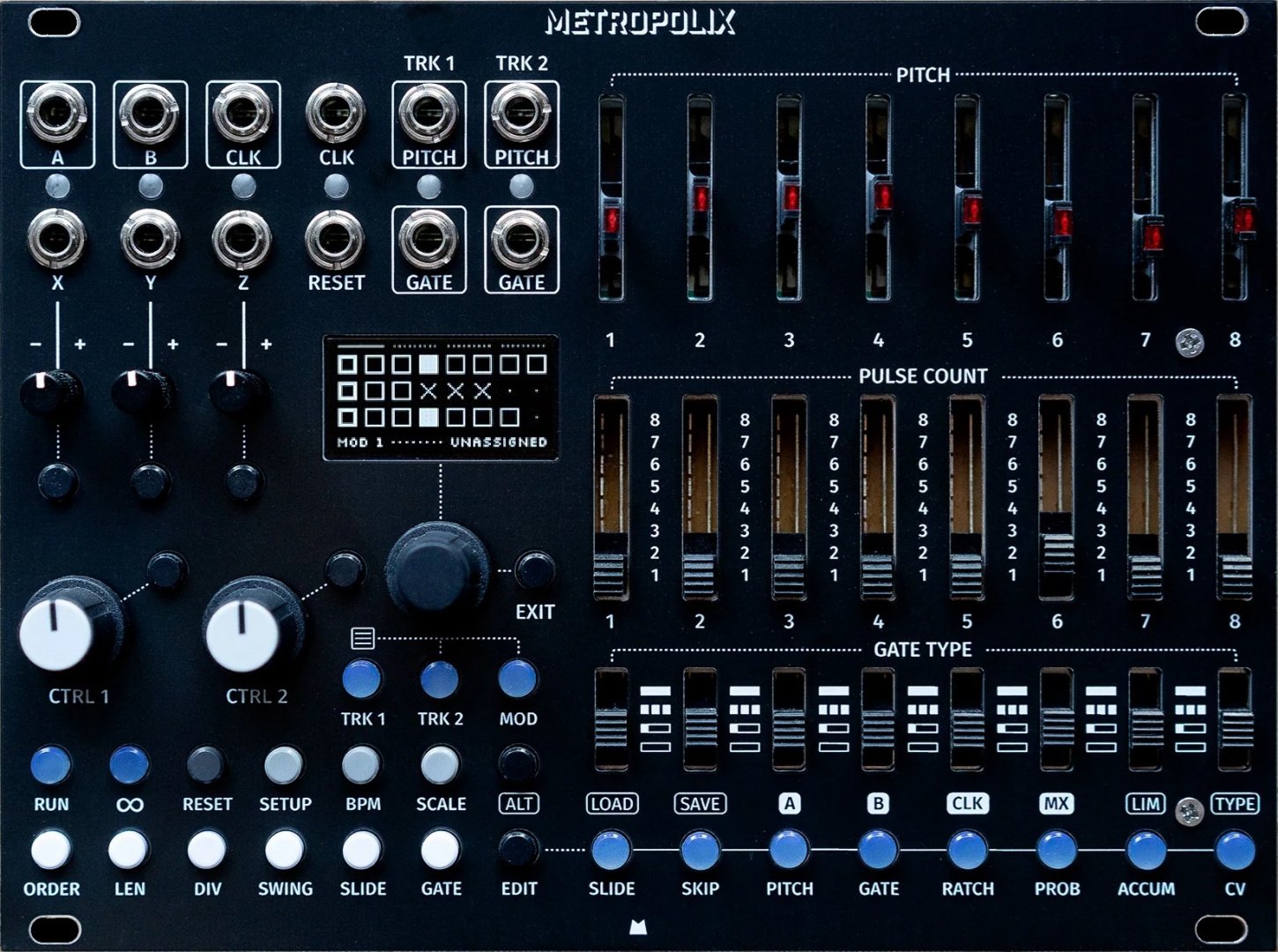Click the CTRL 1 white knob
1278x952 pixels.
(x=56, y=633)
